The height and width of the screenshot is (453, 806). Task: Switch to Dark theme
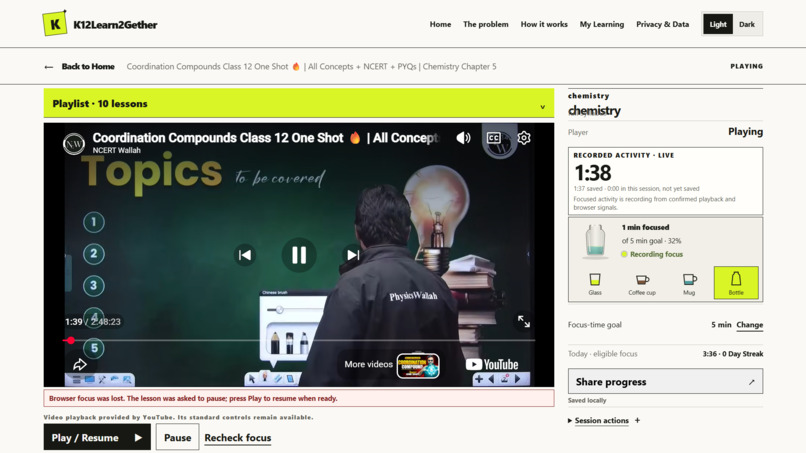click(x=746, y=24)
